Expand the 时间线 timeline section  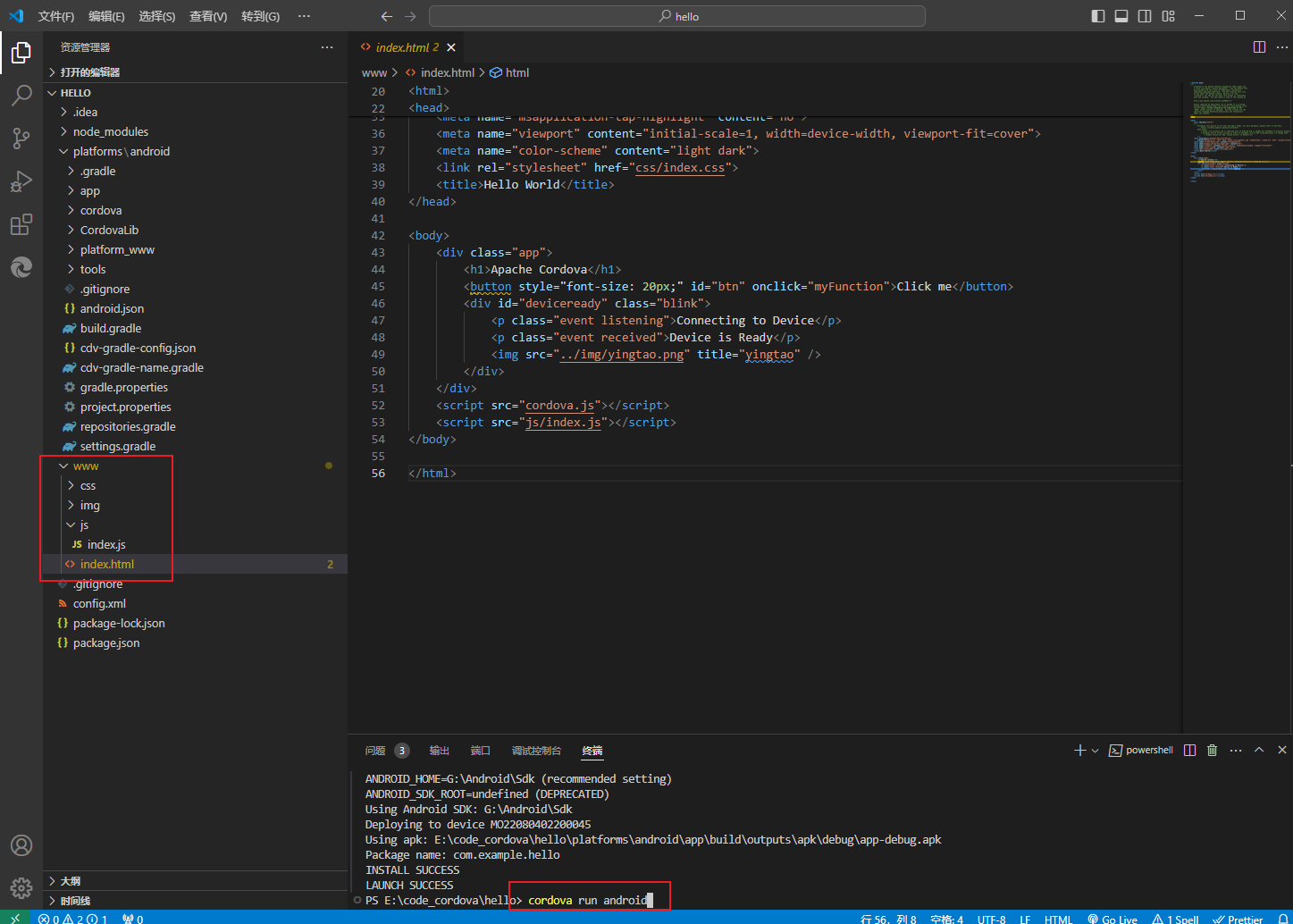click(195, 901)
